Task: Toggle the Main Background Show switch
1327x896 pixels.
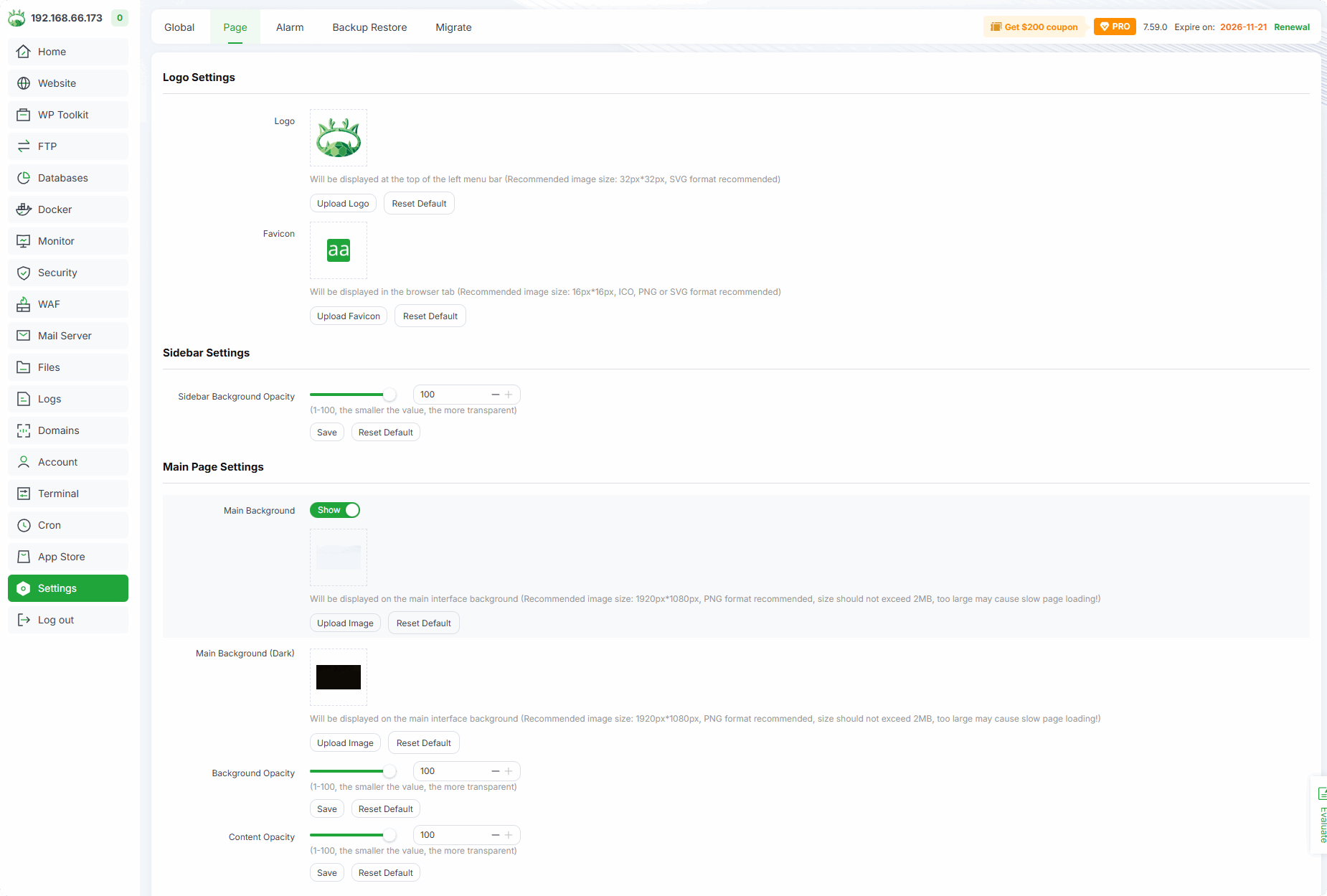Action: (335, 510)
